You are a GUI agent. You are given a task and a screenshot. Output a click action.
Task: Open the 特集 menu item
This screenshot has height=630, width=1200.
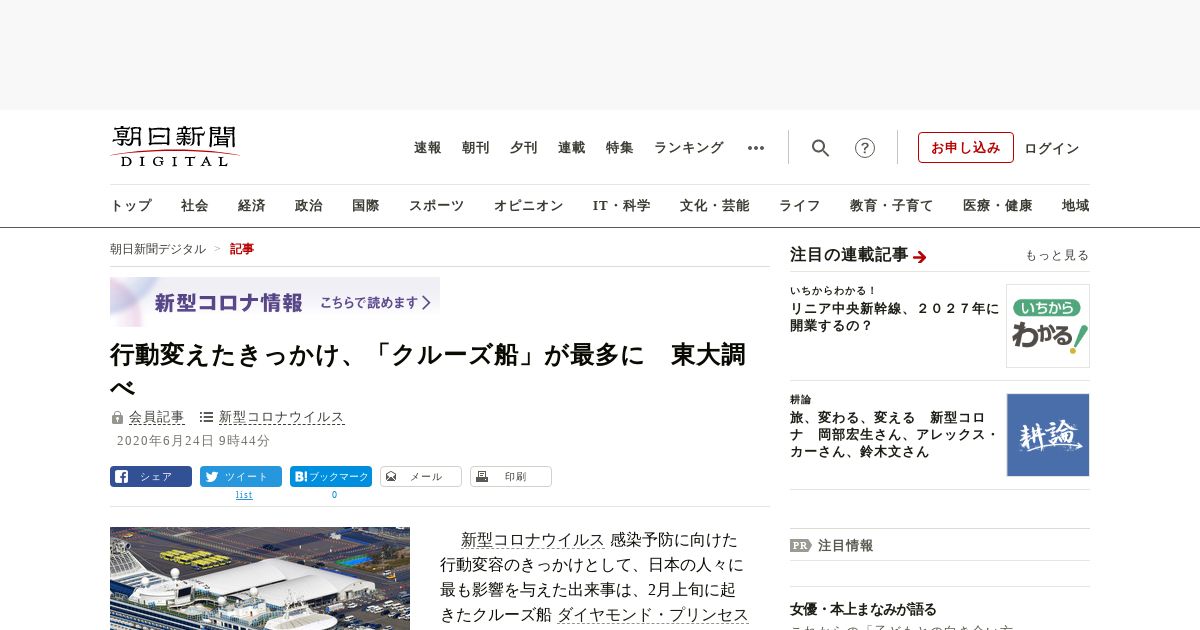(620, 148)
